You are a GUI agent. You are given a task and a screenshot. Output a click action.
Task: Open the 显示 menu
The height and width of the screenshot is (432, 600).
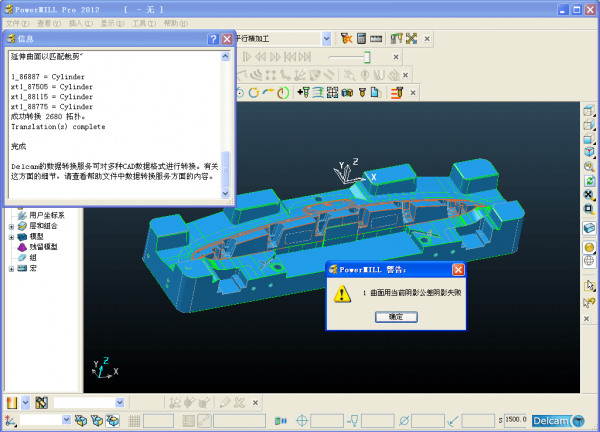[112, 23]
